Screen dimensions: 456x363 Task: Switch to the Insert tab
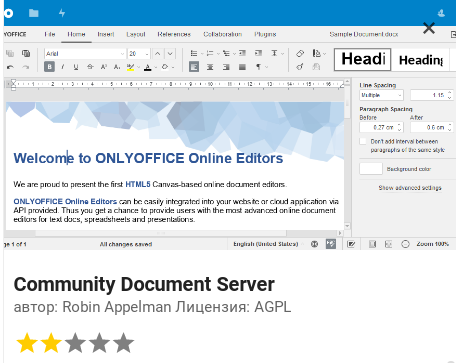(x=106, y=34)
